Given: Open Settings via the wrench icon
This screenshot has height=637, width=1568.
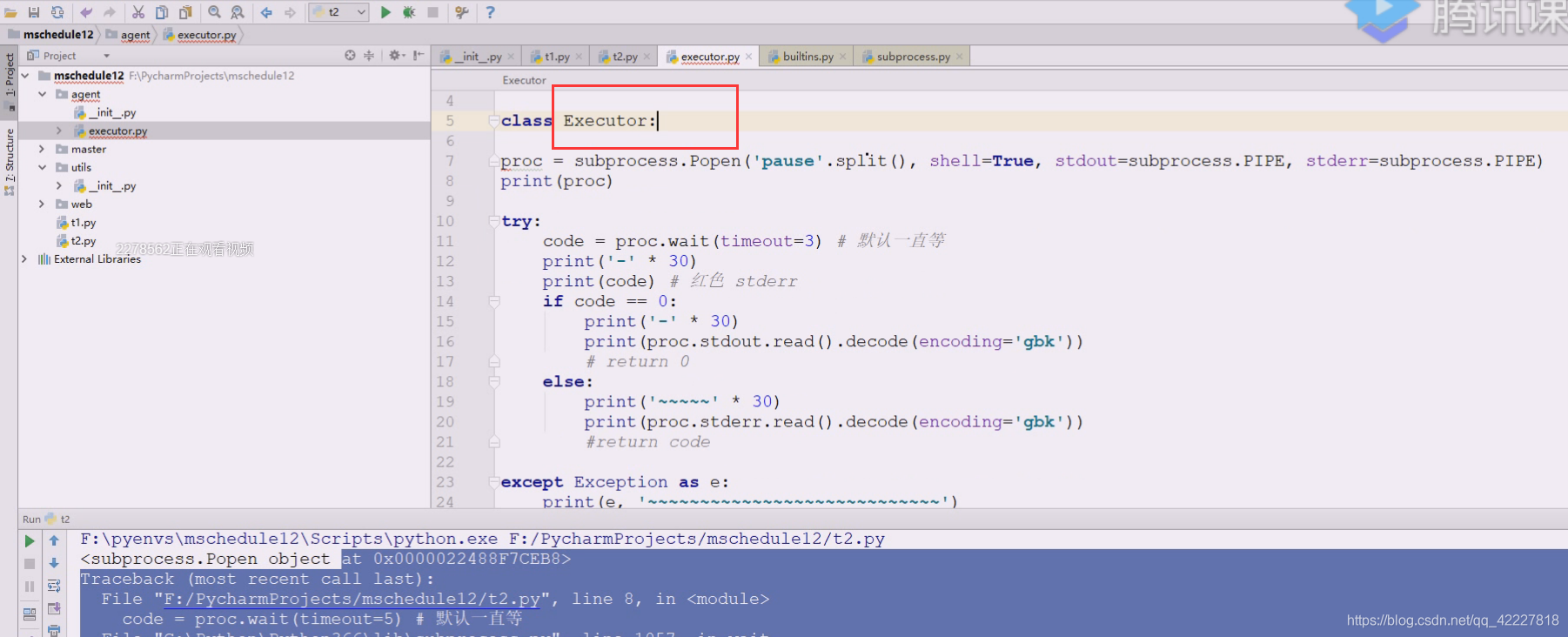Looking at the screenshot, I should (462, 12).
